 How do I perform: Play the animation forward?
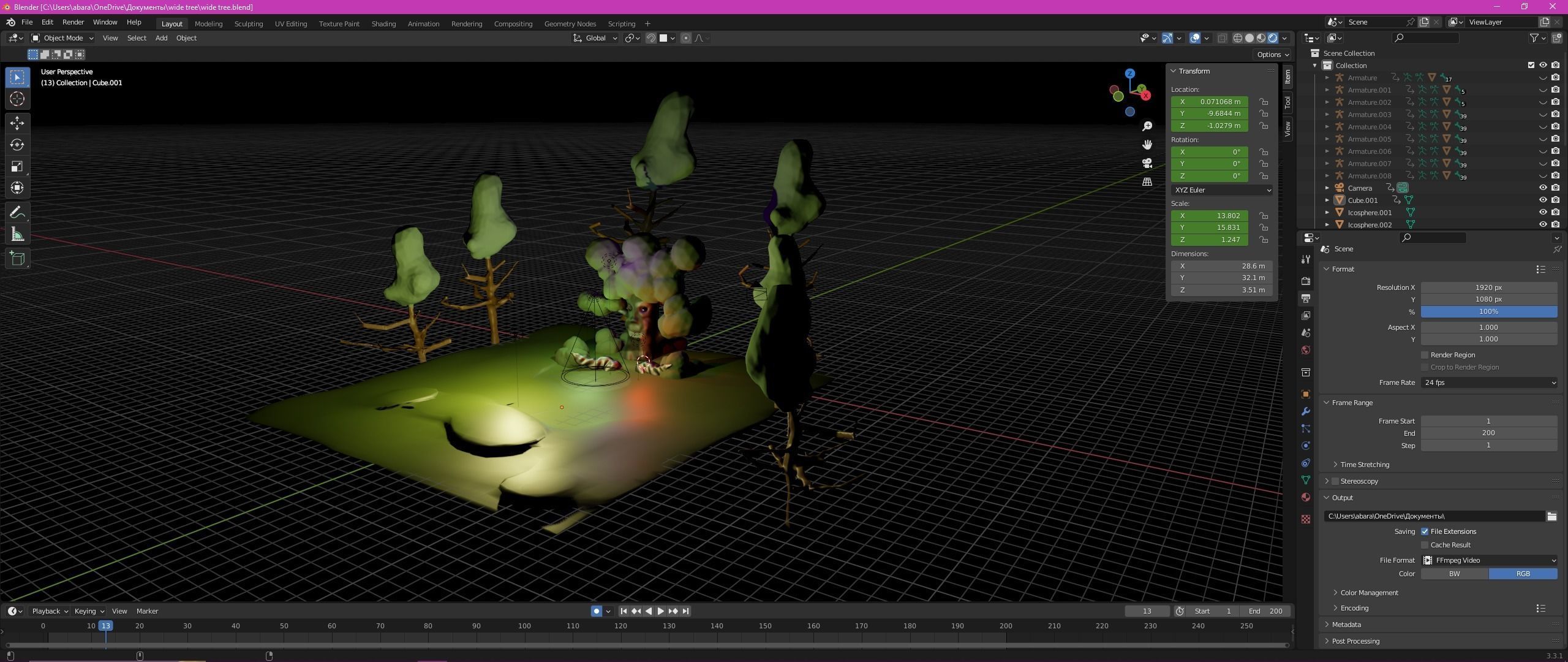pos(660,611)
